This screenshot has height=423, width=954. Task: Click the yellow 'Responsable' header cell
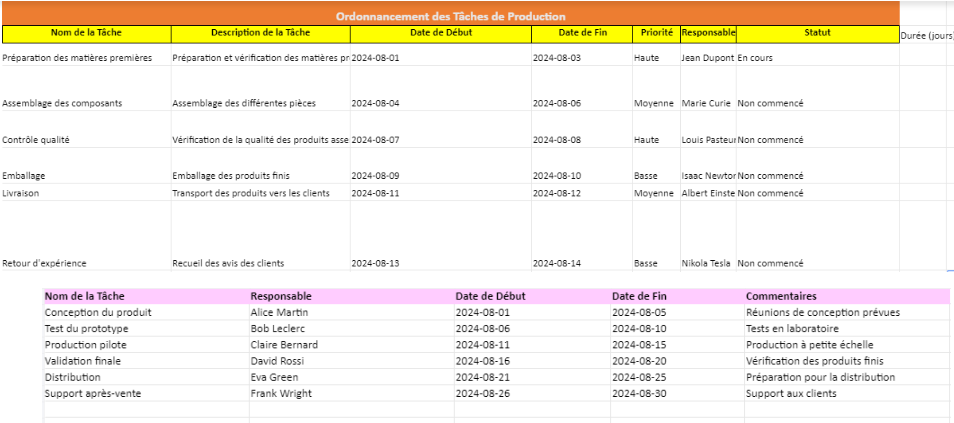click(x=708, y=33)
